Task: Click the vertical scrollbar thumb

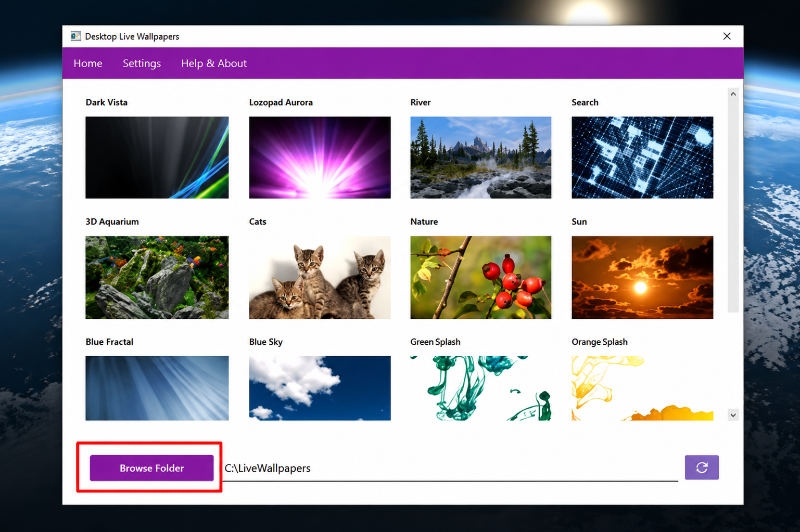Action: point(733,206)
